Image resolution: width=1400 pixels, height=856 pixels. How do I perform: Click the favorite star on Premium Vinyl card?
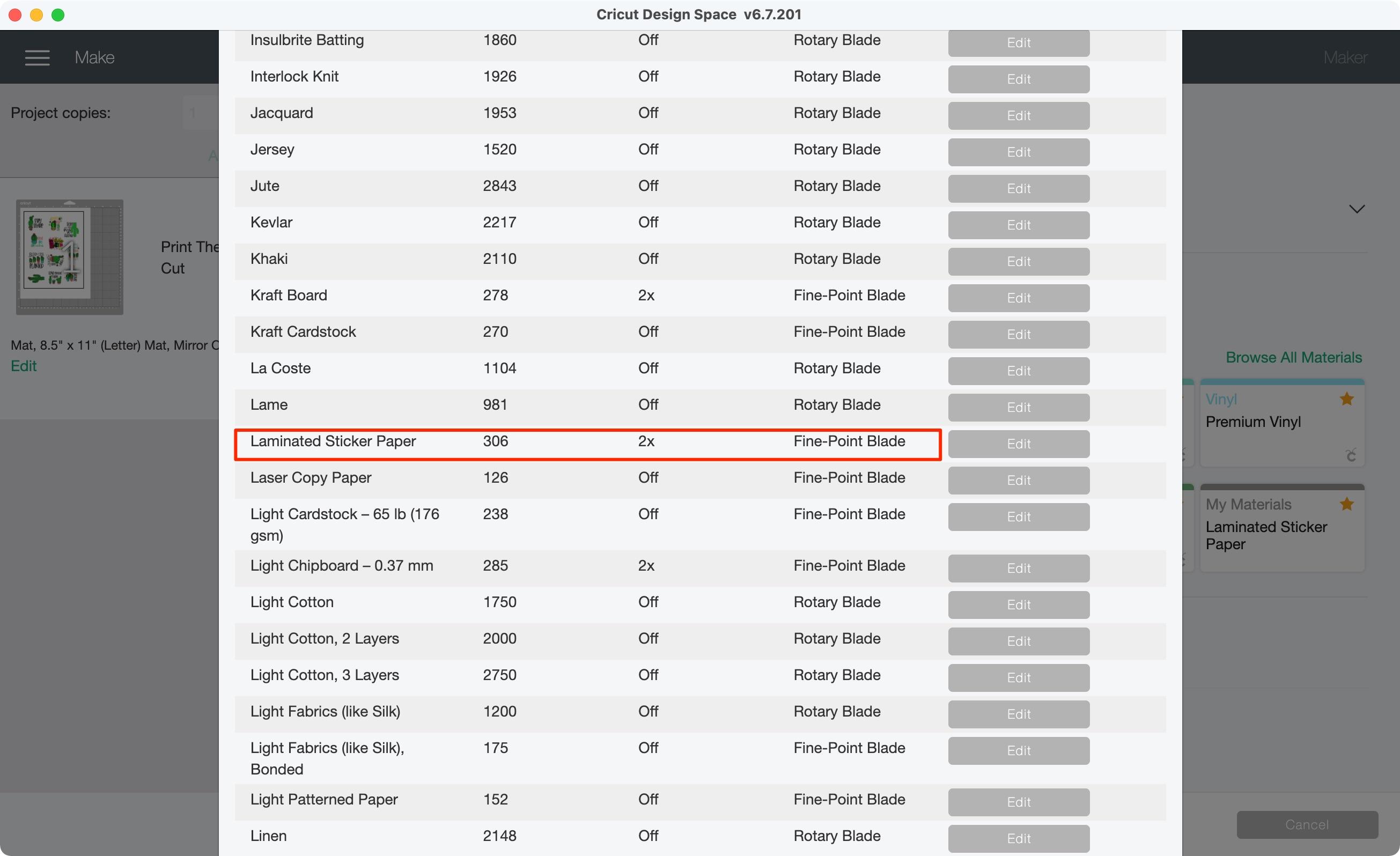click(1346, 399)
